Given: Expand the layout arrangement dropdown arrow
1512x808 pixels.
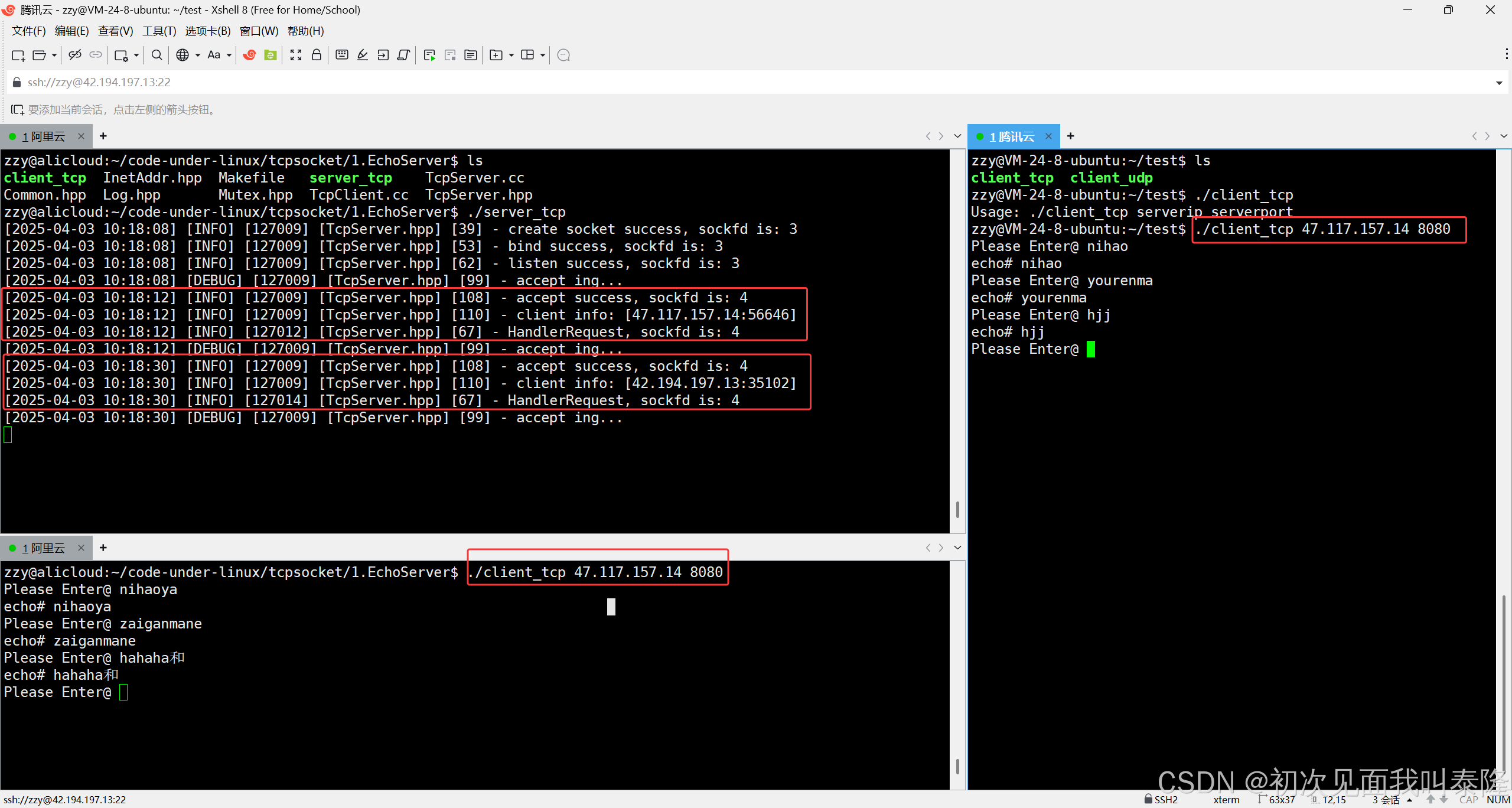Looking at the screenshot, I should (x=543, y=56).
